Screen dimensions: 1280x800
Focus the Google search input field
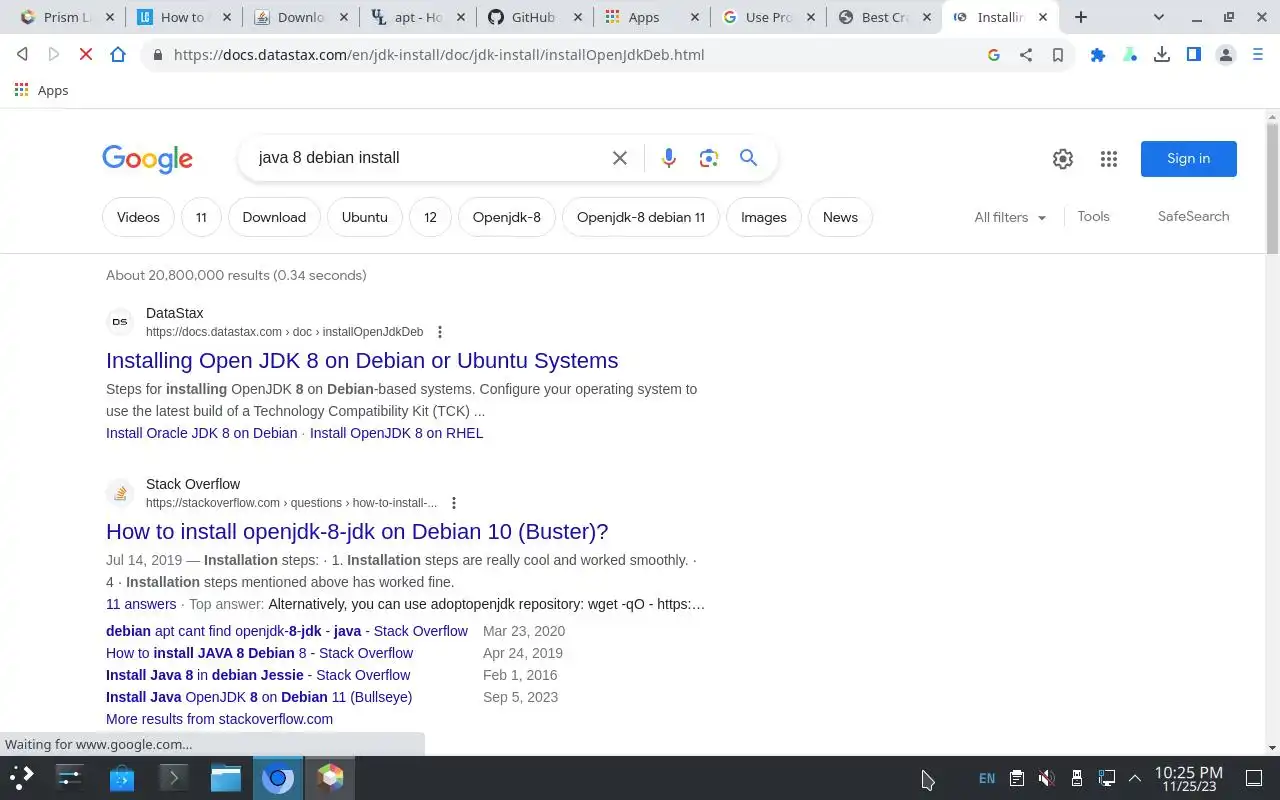click(430, 158)
